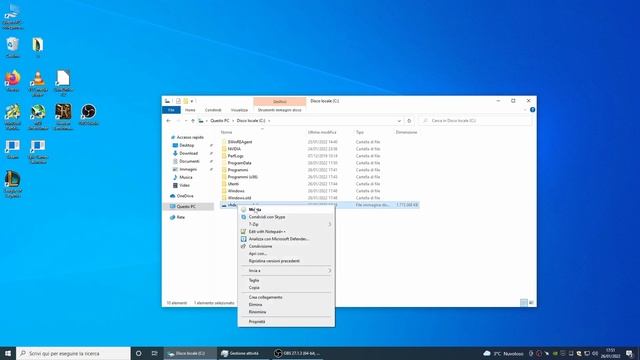Click Disco locale (C:) breadcrumb
This screenshot has height=360, width=640.
(x=251, y=121)
